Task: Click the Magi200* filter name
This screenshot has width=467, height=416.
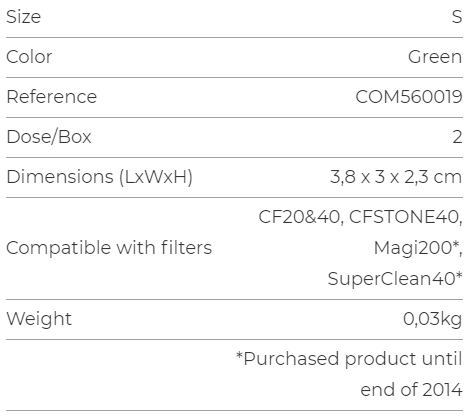Action: point(418,248)
